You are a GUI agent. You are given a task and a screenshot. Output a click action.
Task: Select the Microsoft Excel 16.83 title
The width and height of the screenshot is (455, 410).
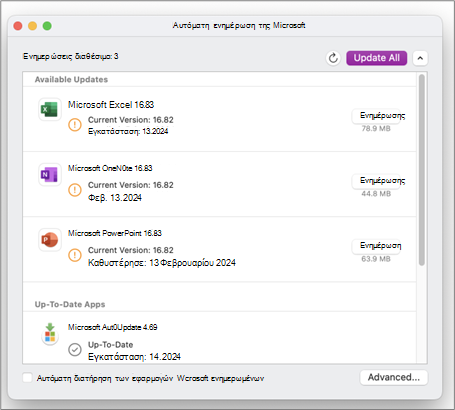coord(111,105)
